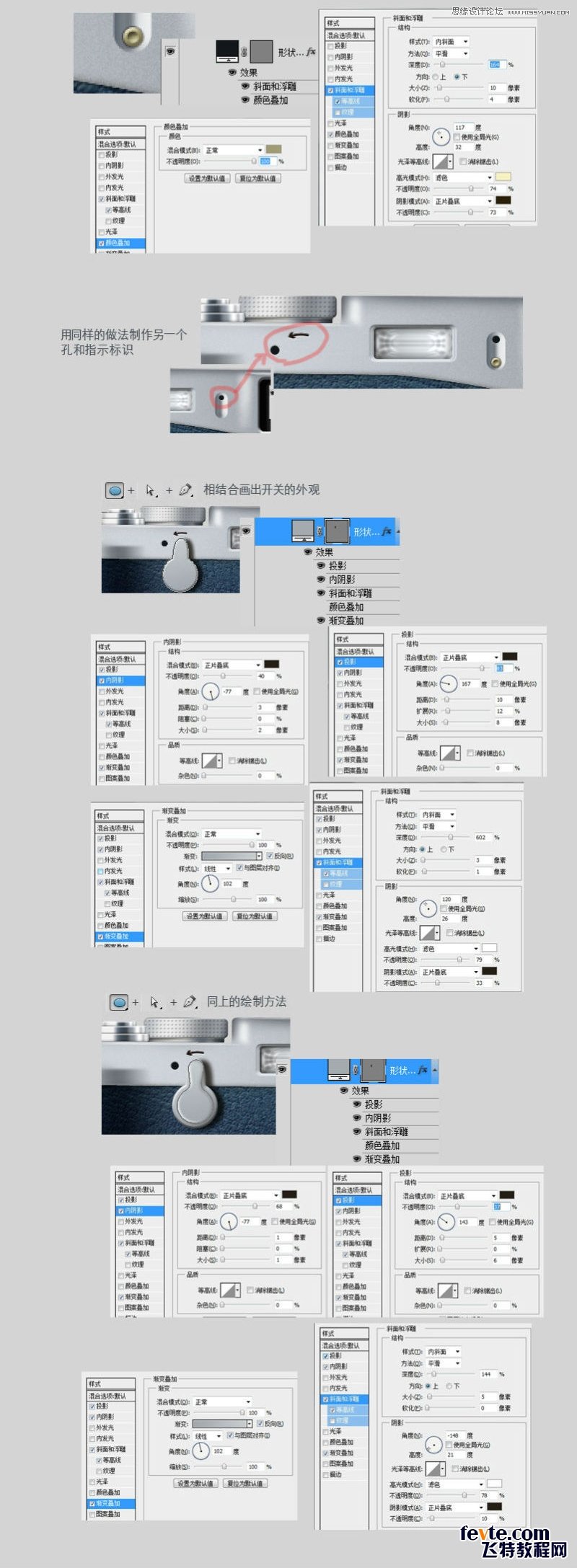This screenshot has height=1568, width=577.
Task: Click angle dial in Drop Shadow dialog, angle 143
Action: [446, 1223]
